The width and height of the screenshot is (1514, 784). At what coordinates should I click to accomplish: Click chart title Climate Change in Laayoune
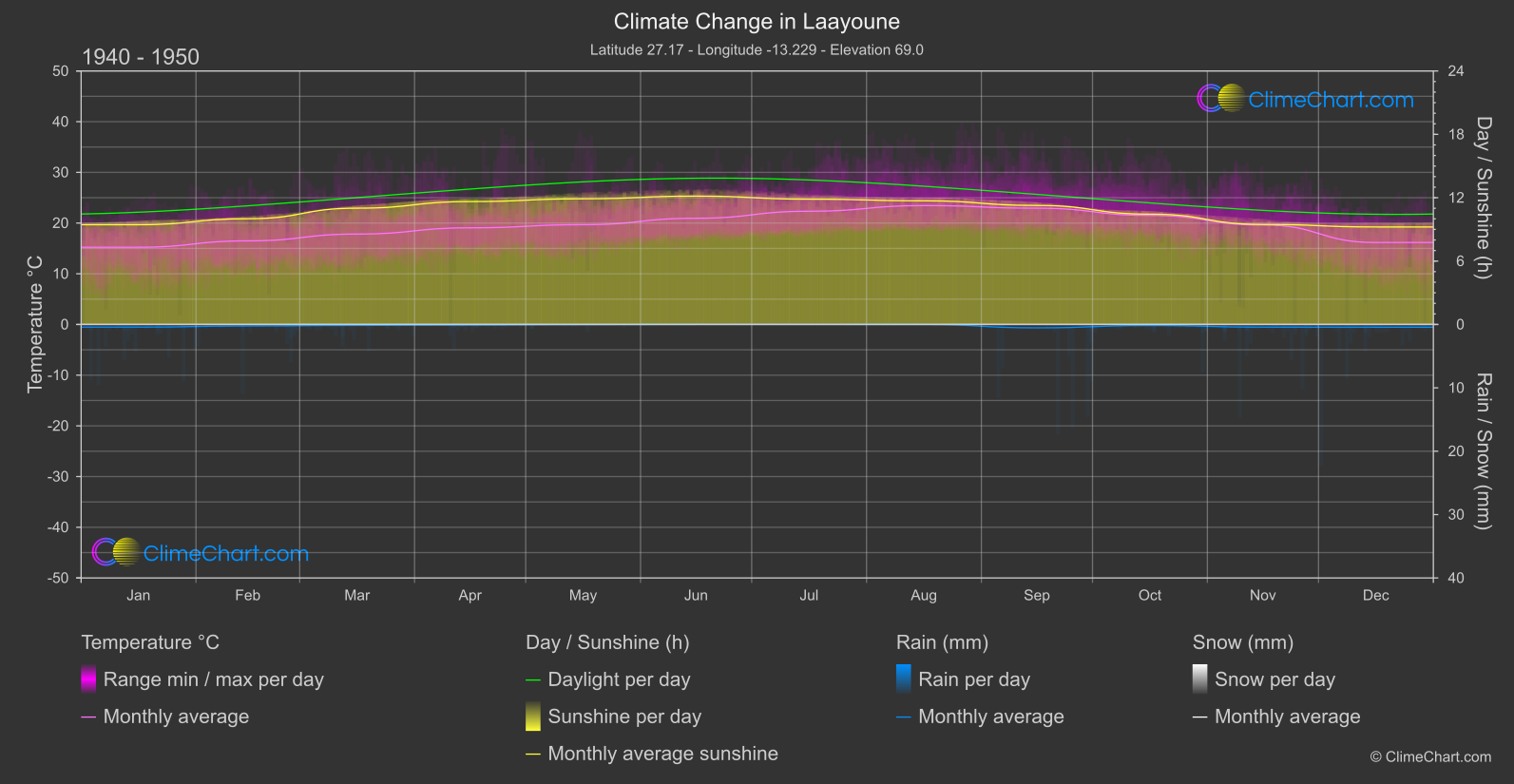pyautogui.click(x=757, y=21)
